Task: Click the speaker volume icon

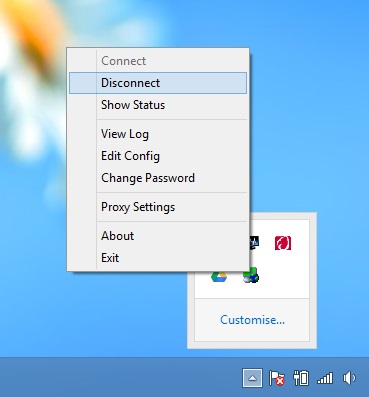Action: 349,378
